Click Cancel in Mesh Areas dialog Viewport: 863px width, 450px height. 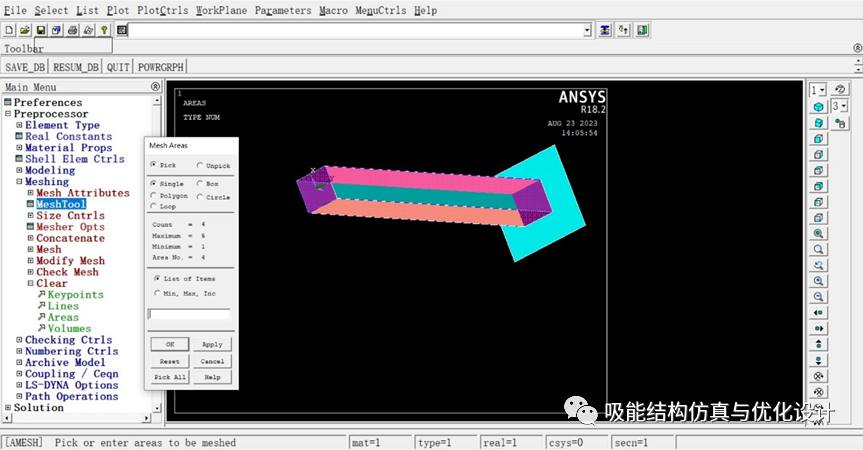[x=212, y=361]
